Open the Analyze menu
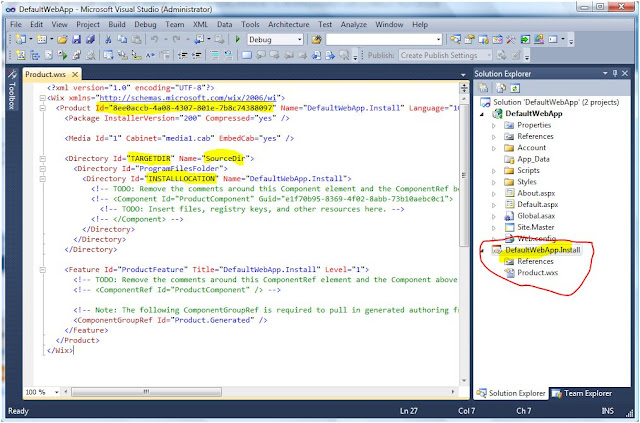 [x=354, y=24]
